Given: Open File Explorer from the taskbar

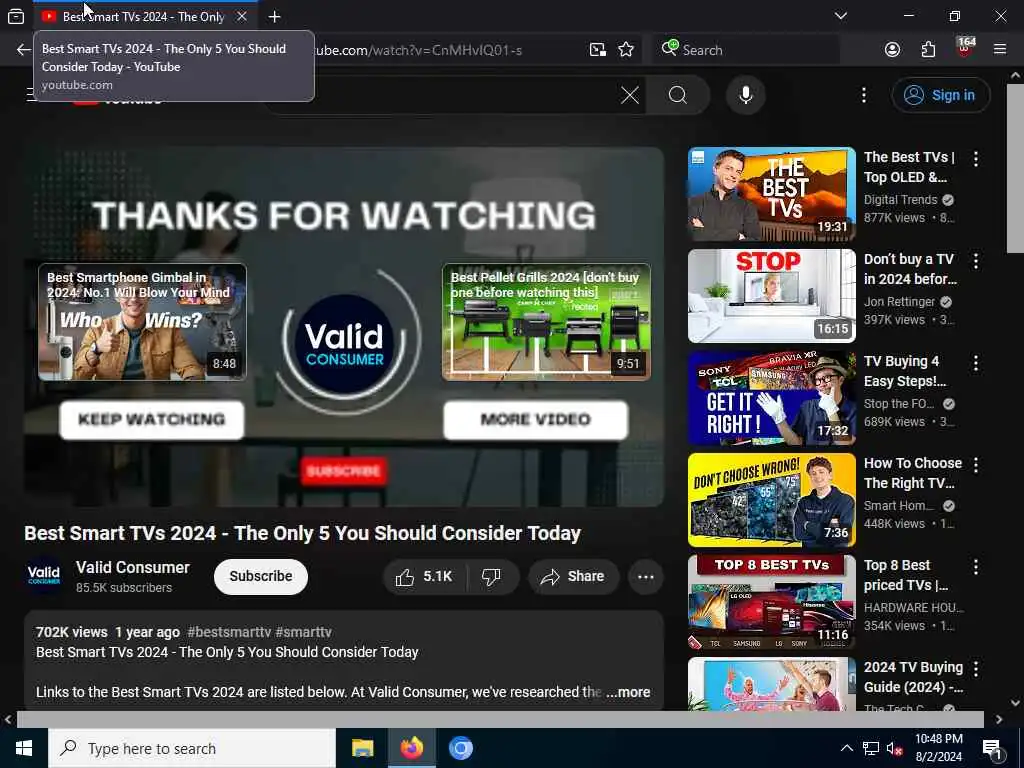Looking at the screenshot, I should tap(362, 748).
